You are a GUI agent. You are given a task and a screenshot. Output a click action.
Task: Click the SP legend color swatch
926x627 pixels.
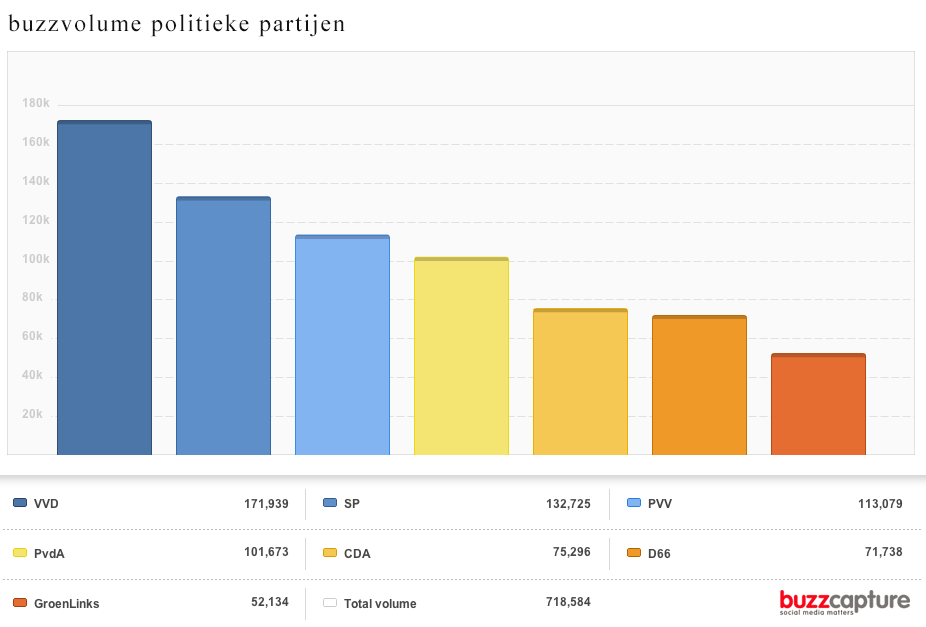coord(330,503)
